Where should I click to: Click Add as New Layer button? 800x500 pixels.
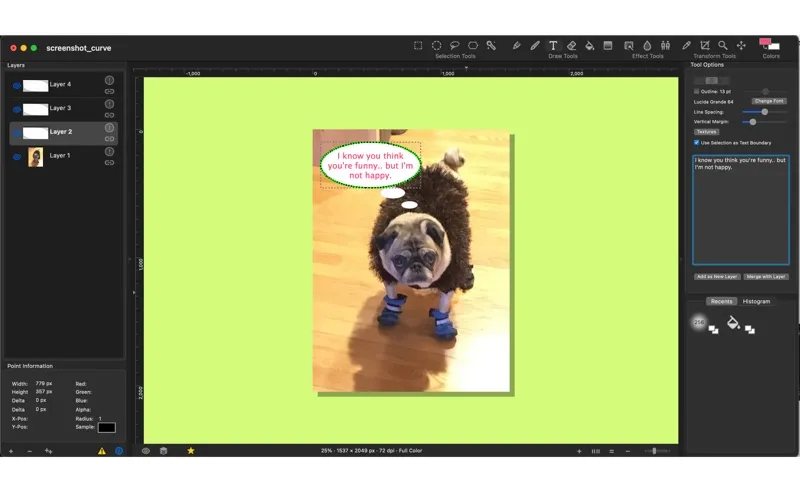717,277
